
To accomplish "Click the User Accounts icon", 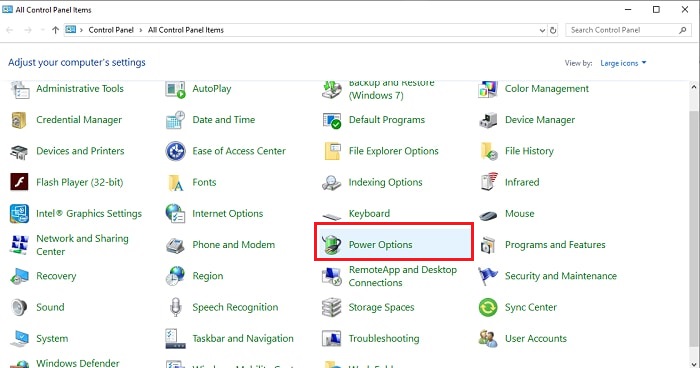I will [x=488, y=339].
